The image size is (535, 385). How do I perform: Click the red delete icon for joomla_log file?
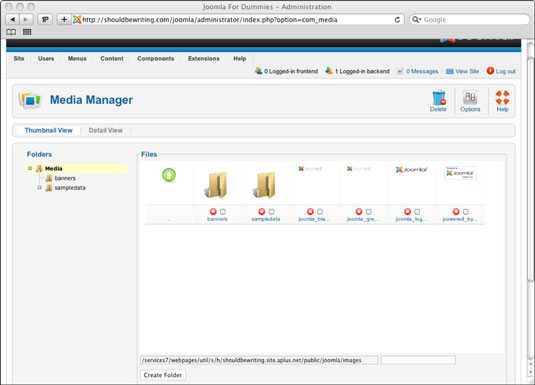(407, 212)
